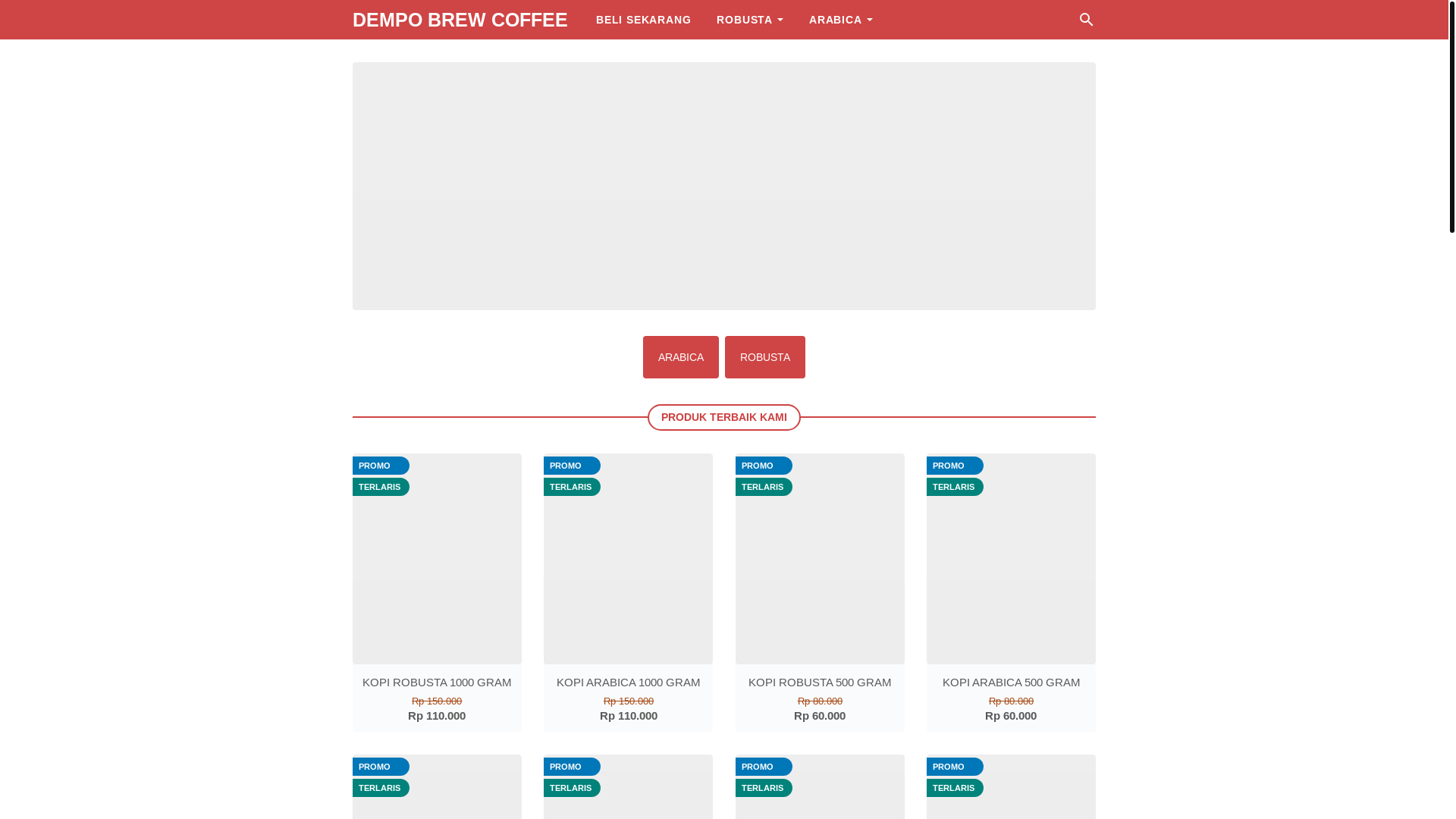Viewport: 1456px width, 819px height.
Task: Expand the Robusta navbar dropdown
Action: (x=750, y=20)
